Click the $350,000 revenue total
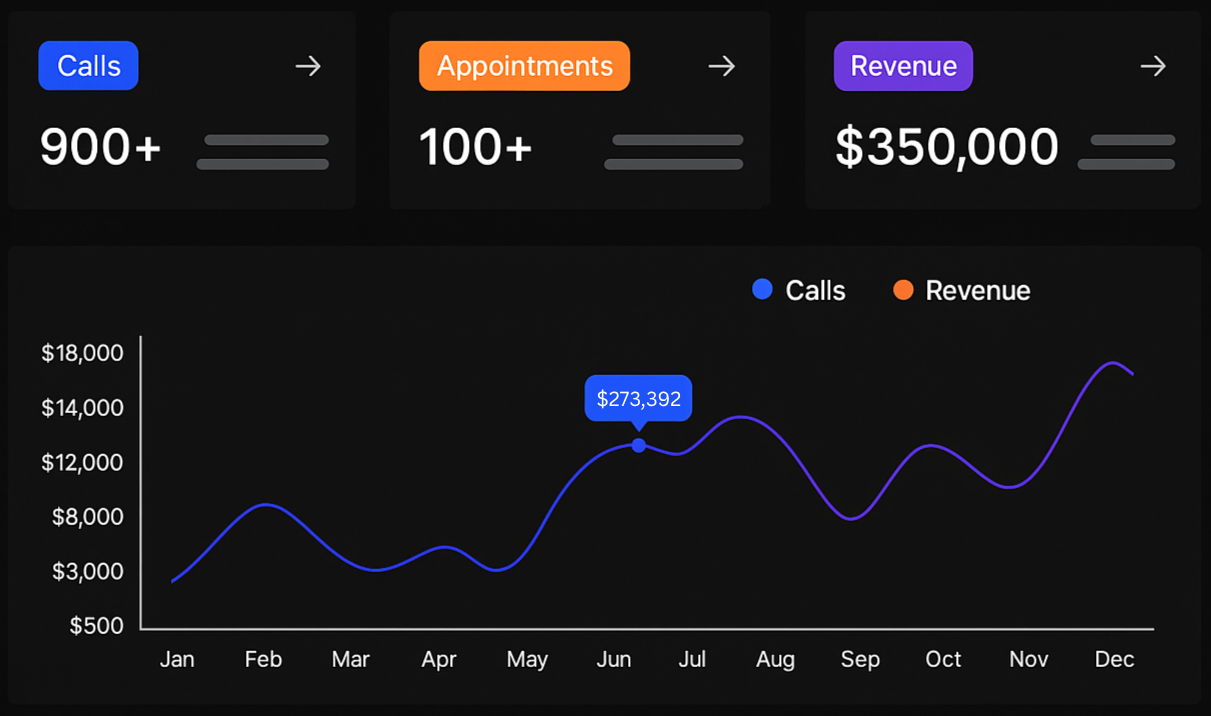 point(946,148)
